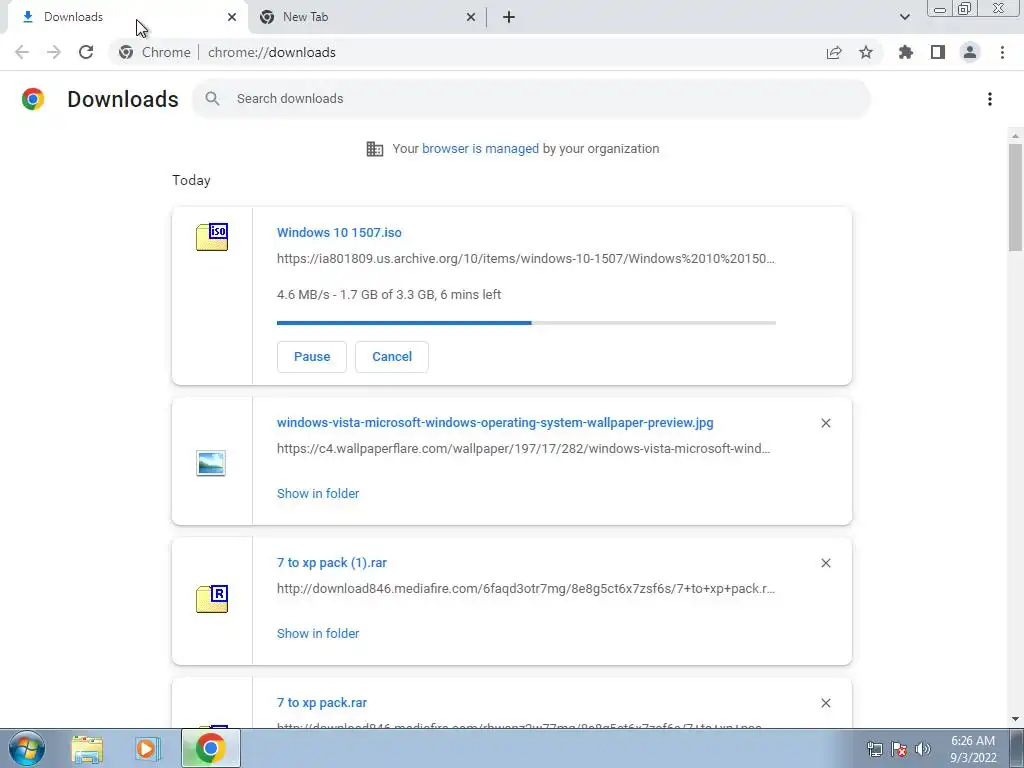
Task: Open the Windows 10 1507.iso file link
Action: pyautogui.click(x=339, y=232)
